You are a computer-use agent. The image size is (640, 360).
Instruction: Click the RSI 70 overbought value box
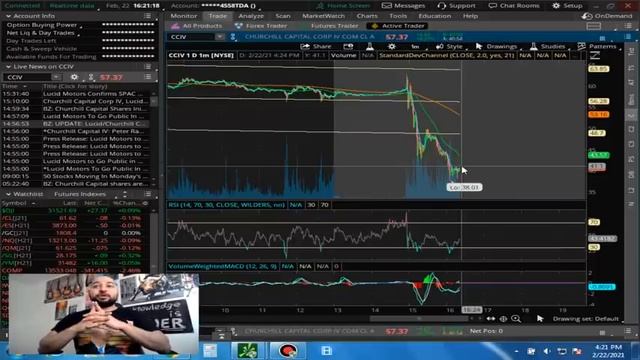coord(324,204)
